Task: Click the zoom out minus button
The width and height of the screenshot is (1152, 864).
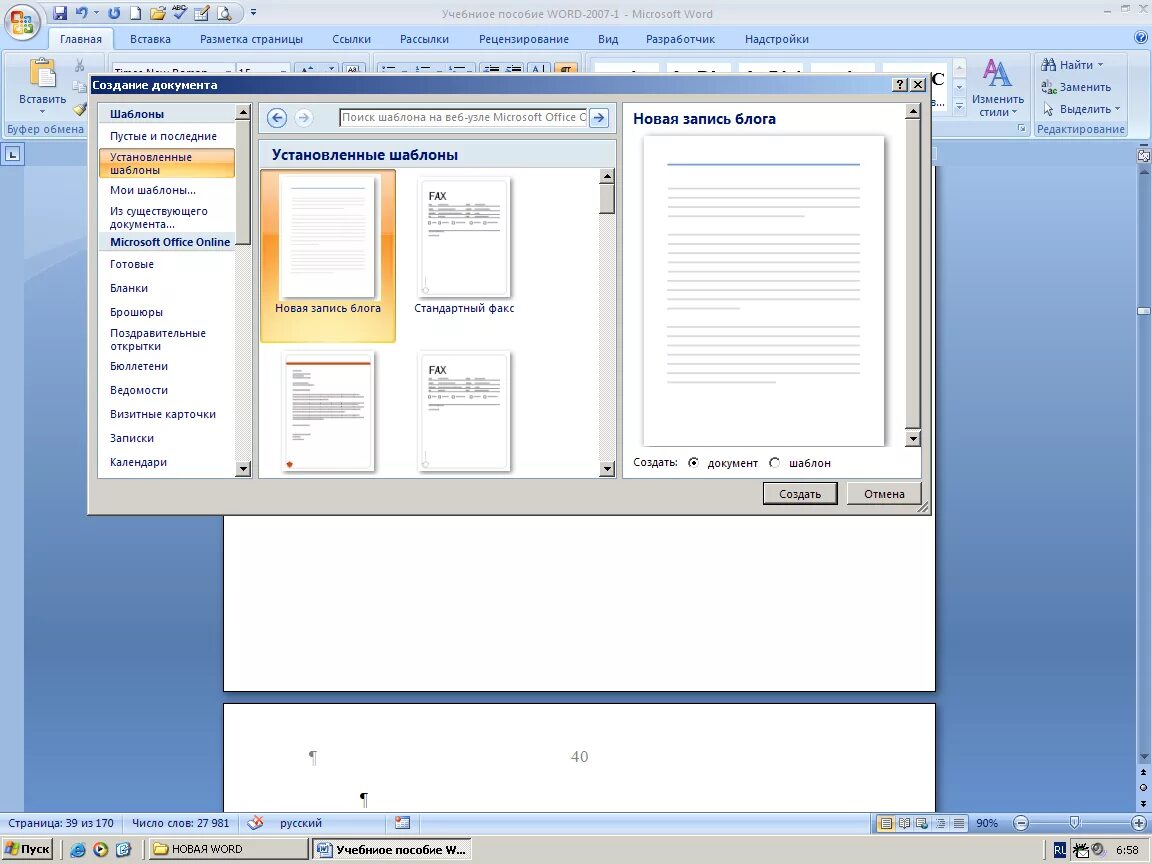Action: 1020,823
